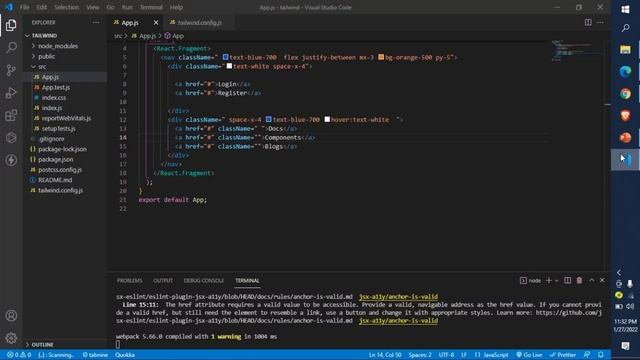Launch Brave browser from taskbar
This screenshot has height=360, width=640.
[x=625, y=116]
